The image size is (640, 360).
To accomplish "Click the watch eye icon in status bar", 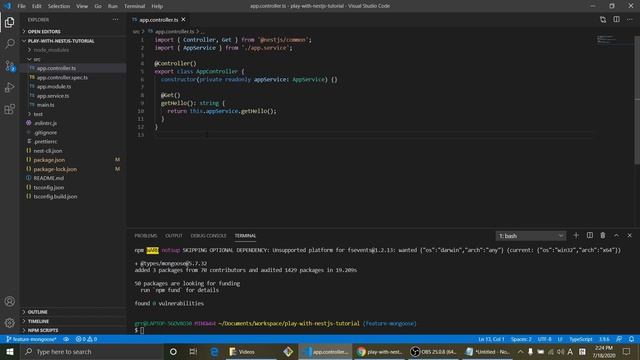I will click(x=66, y=339).
